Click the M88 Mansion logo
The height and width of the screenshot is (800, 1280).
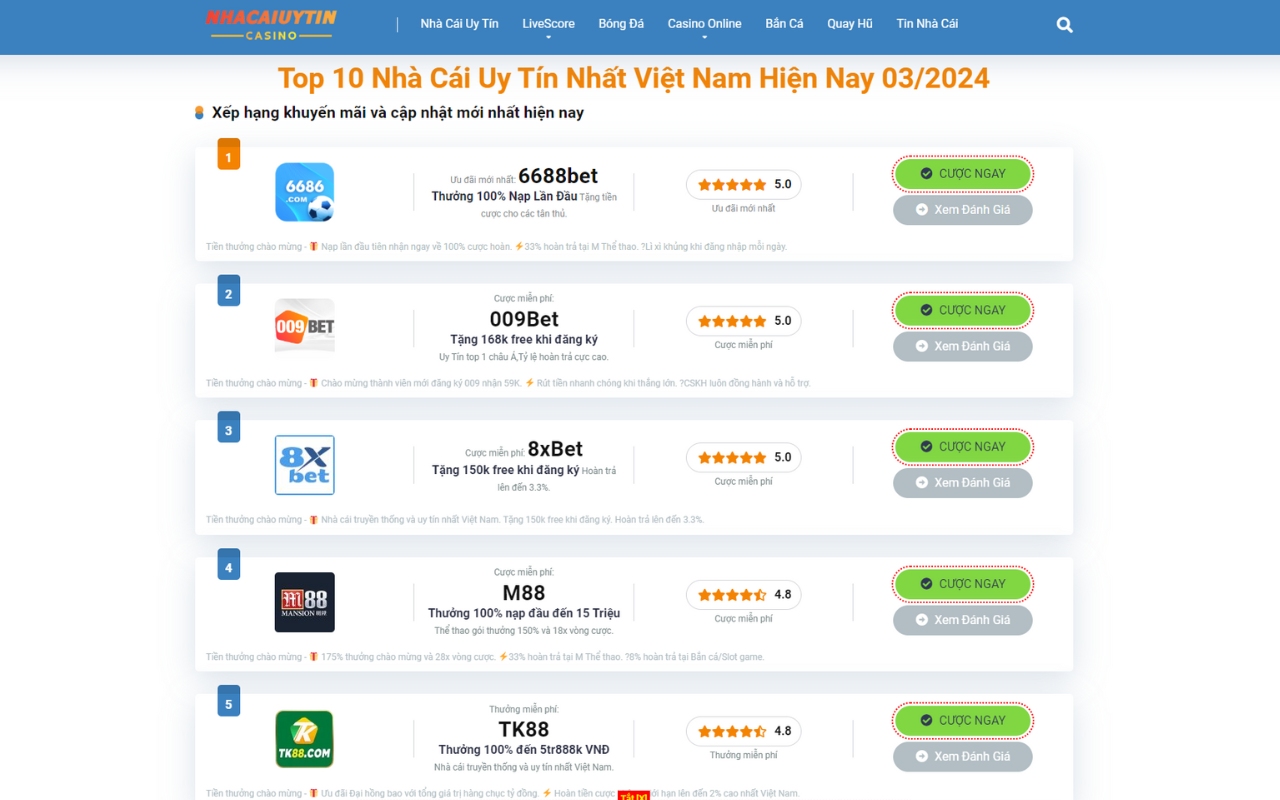[x=304, y=602]
